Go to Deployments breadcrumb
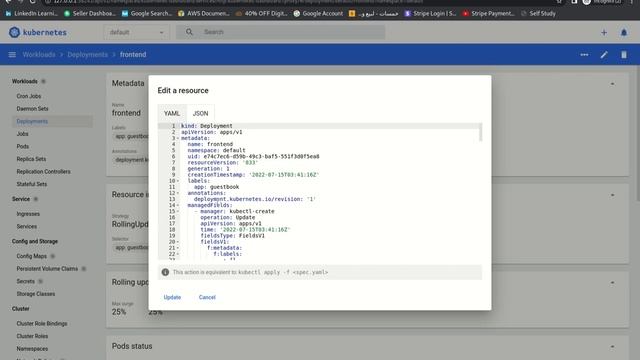This screenshot has height=360, width=640. pyautogui.click(x=88, y=55)
